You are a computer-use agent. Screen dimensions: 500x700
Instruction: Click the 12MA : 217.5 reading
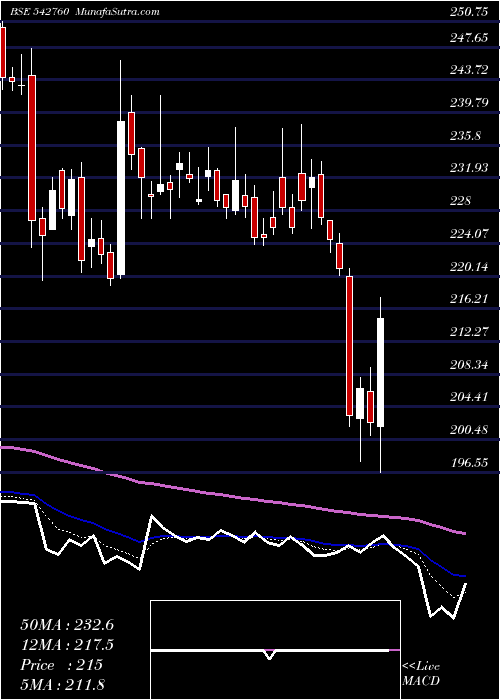click(x=67, y=645)
